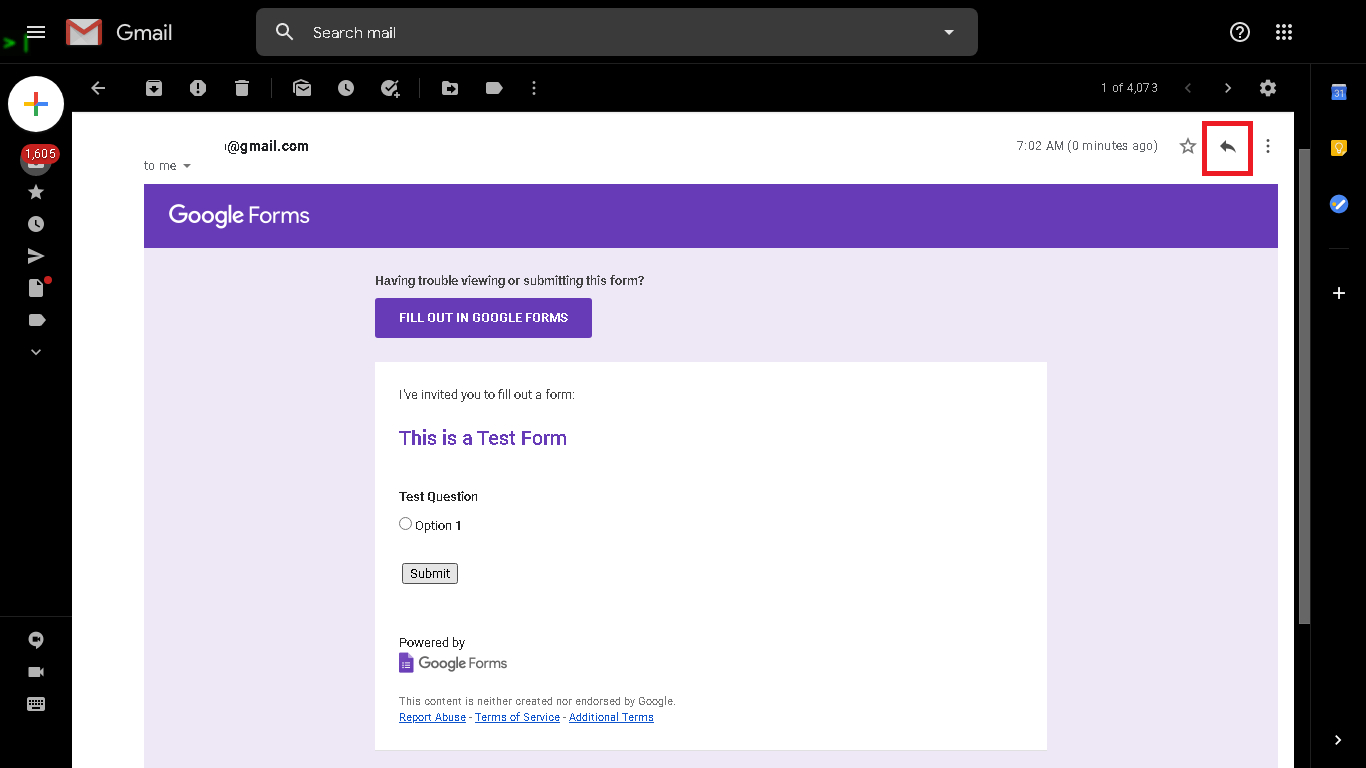Report this email as spam

click(x=198, y=88)
